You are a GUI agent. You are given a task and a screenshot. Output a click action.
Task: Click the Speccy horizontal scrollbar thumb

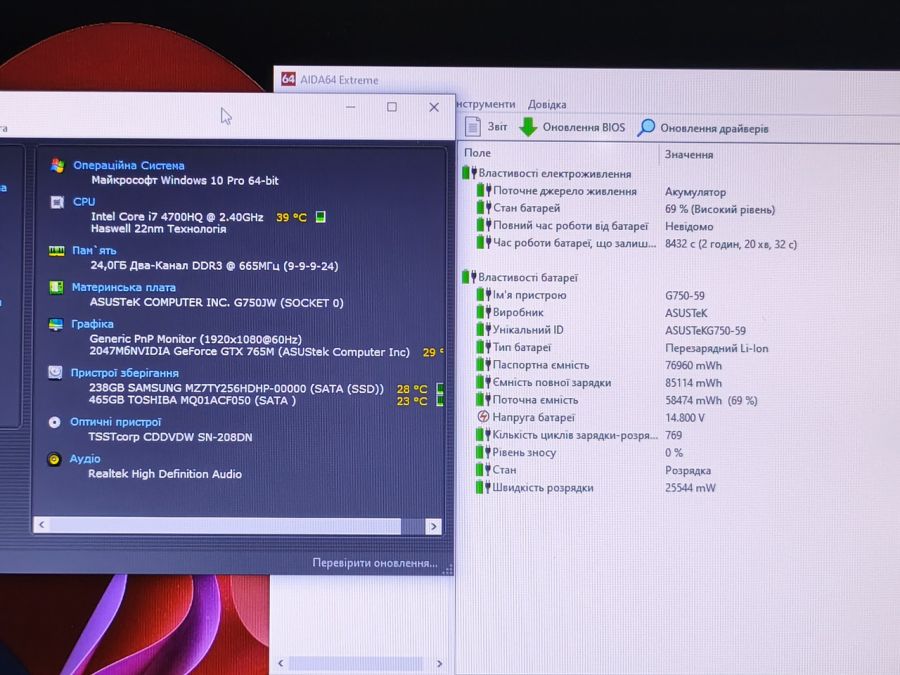coord(225,525)
